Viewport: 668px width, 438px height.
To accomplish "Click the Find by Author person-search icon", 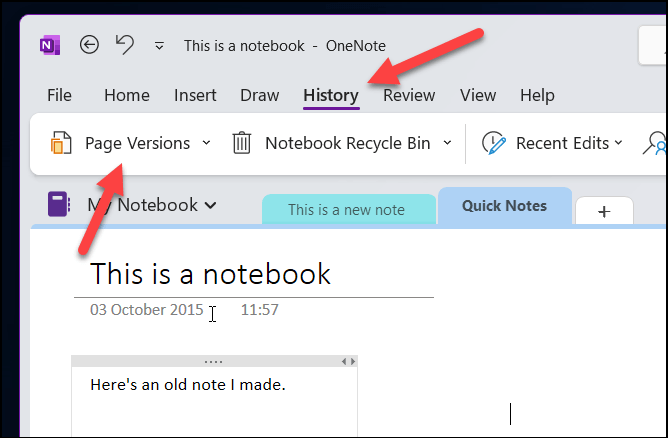I will pyautogui.click(x=655, y=144).
